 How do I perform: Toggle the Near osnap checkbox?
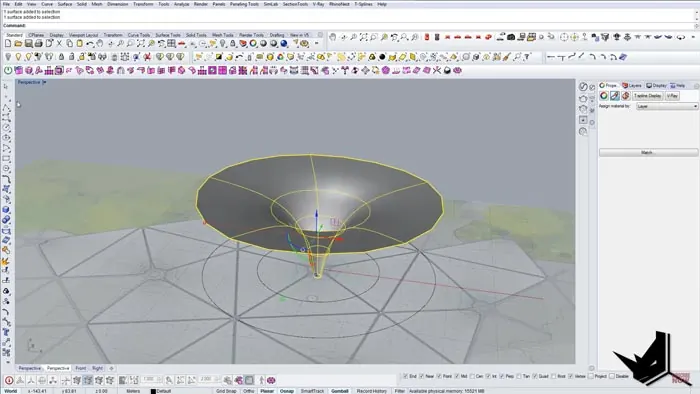coord(421,377)
